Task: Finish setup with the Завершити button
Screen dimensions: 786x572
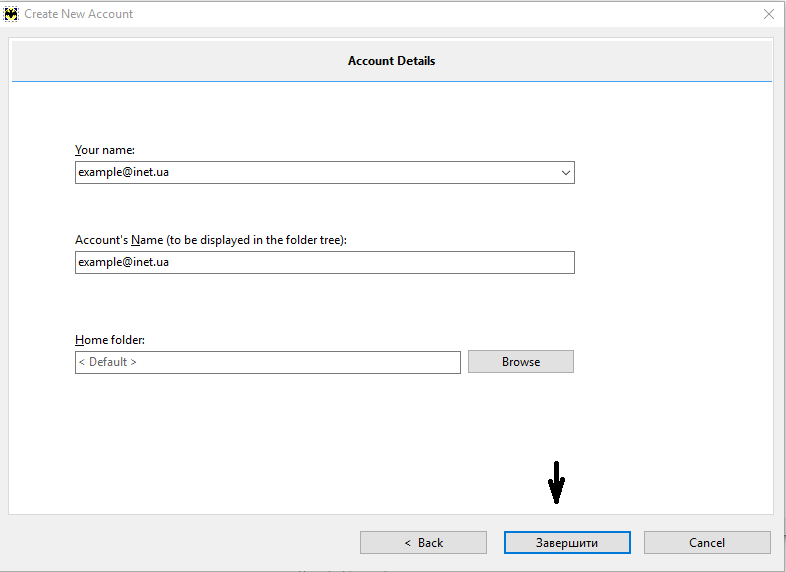Action: [x=567, y=542]
